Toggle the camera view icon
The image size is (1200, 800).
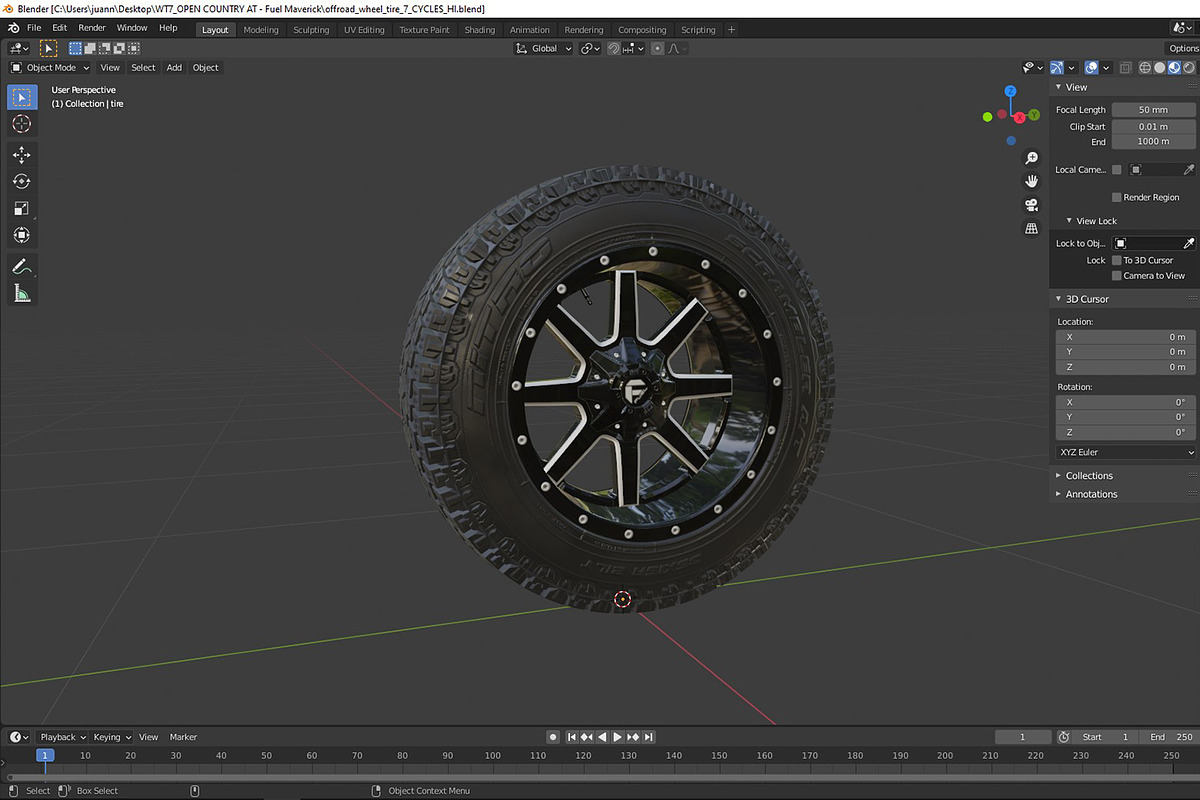pyautogui.click(x=1032, y=205)
